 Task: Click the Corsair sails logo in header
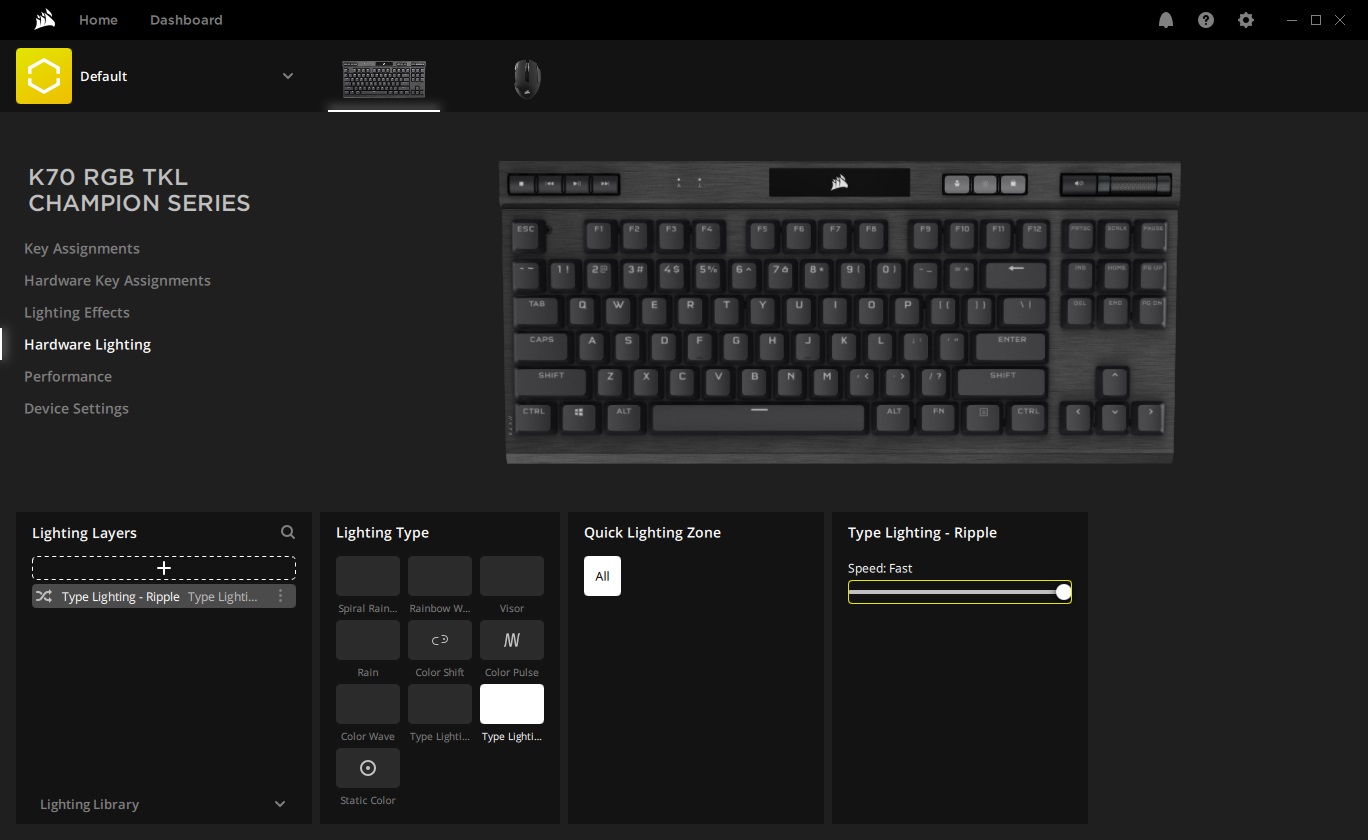pos(44,20)
